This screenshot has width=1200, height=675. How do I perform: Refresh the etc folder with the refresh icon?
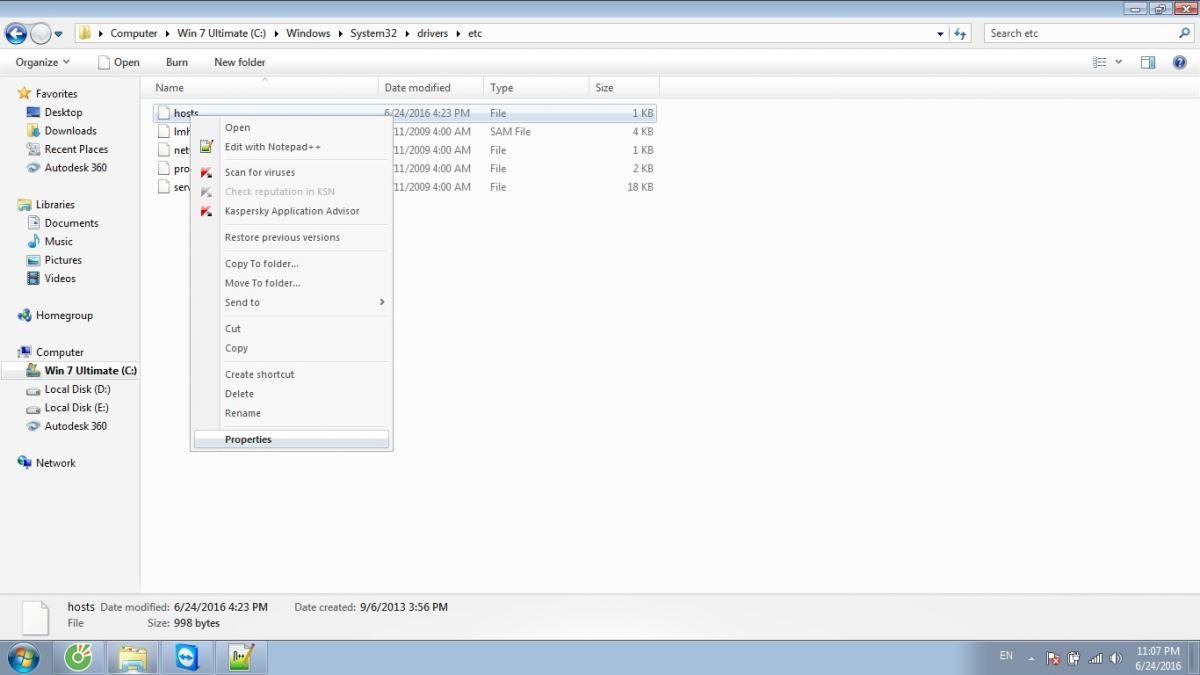point(959,32)
